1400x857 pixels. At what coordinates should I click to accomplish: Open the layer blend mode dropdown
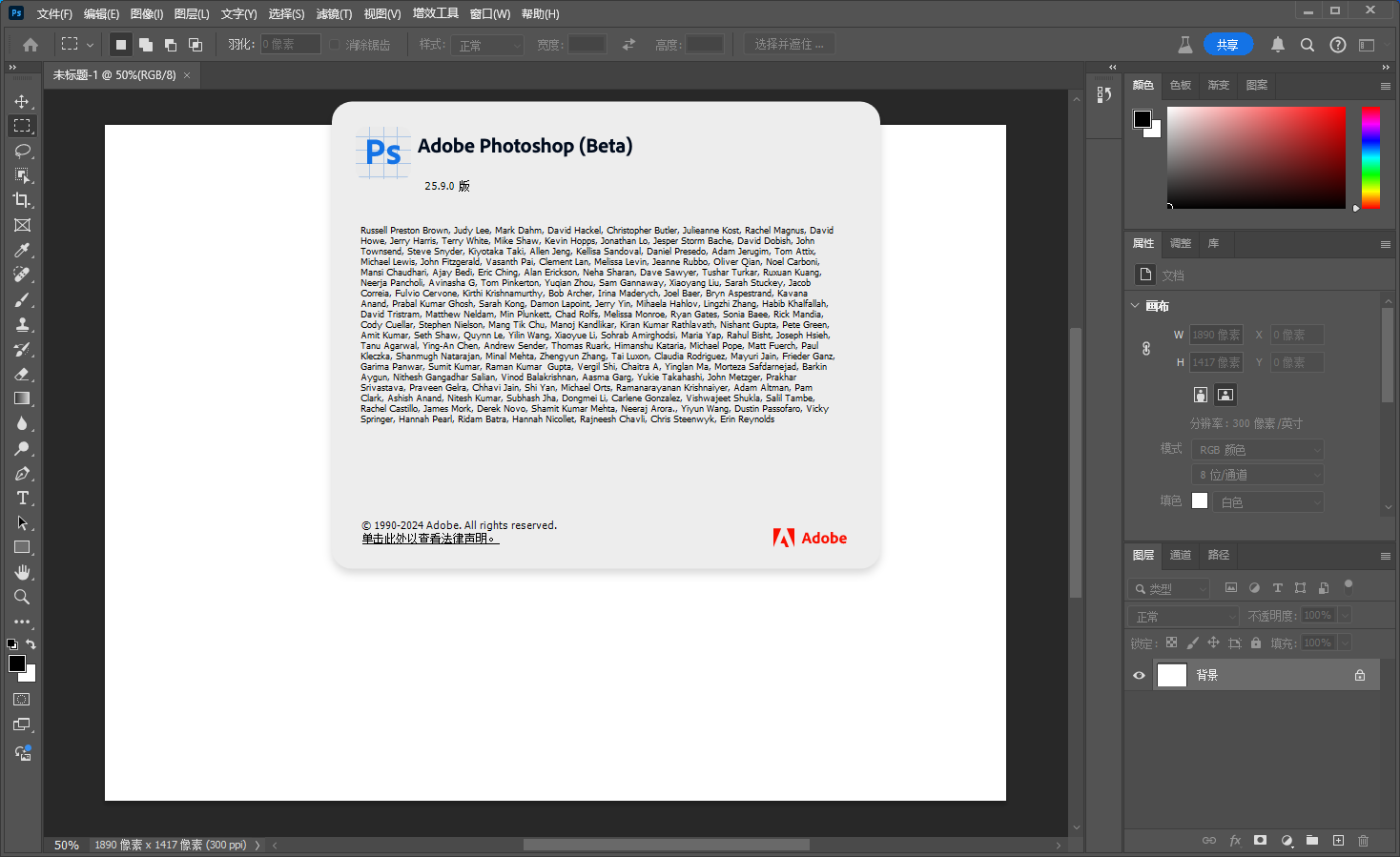coord(1184,616)
